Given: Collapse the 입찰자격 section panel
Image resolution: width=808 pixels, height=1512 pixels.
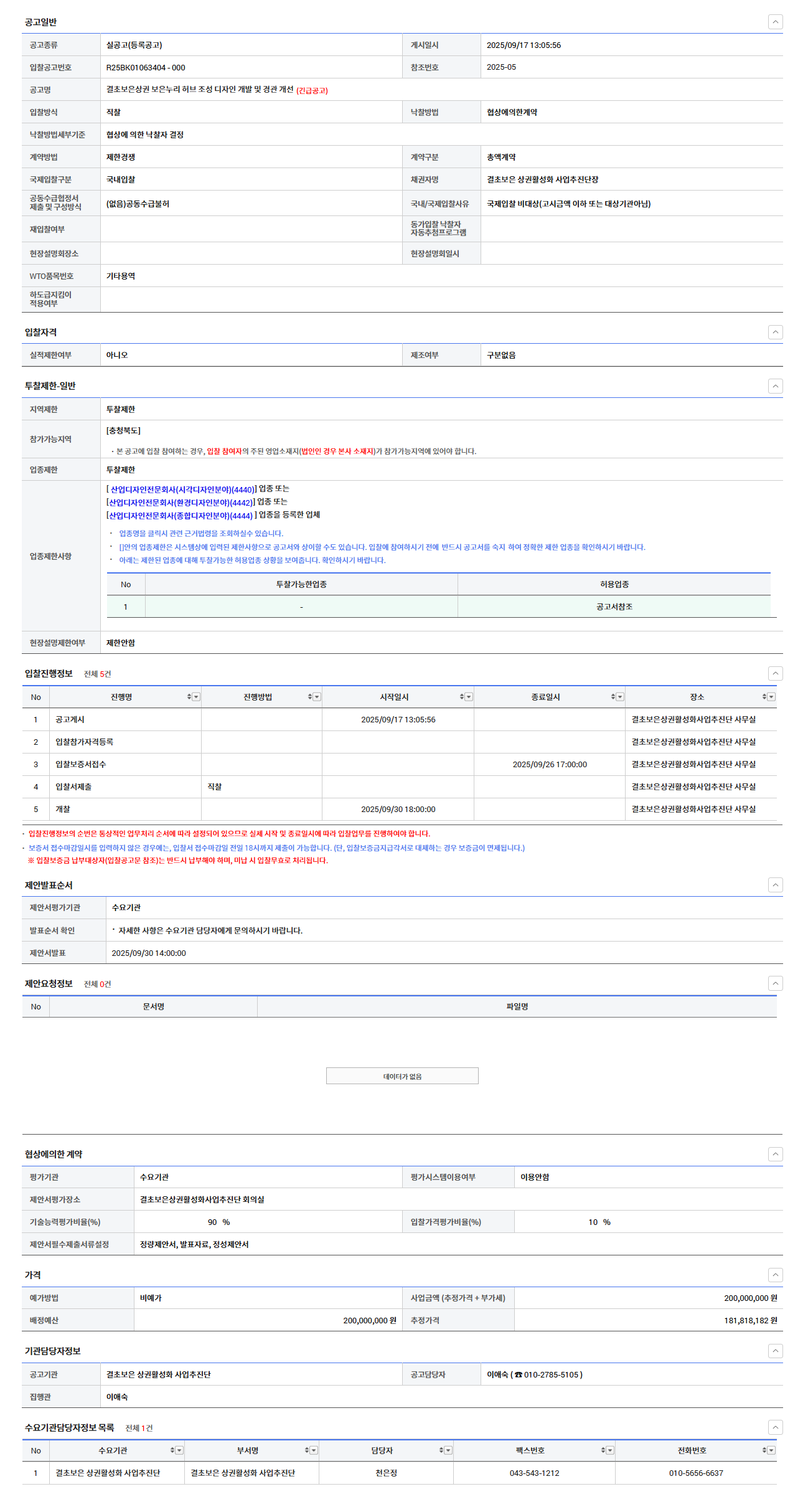Looking at the screenshot, I should 775,332.
